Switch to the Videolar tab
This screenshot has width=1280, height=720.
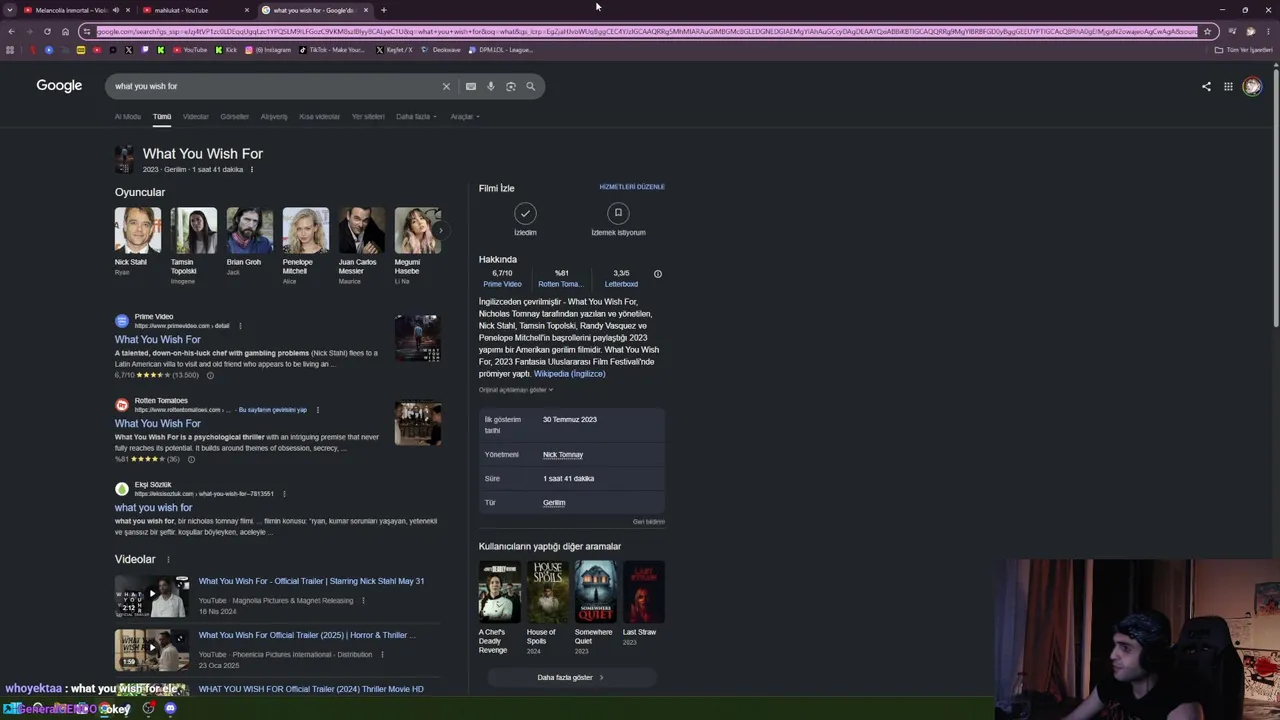(x=196, y=117)
